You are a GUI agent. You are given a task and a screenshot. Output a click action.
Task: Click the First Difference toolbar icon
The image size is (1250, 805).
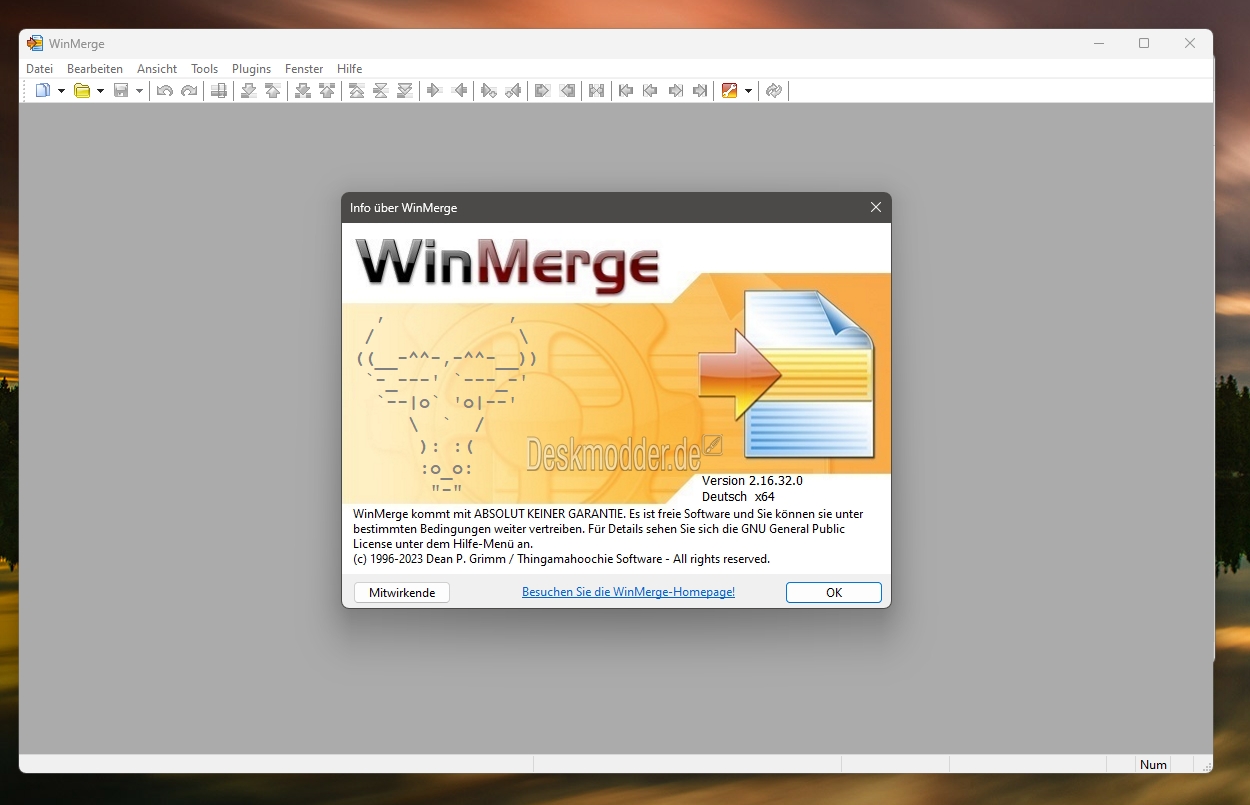(x=357, y=91)
